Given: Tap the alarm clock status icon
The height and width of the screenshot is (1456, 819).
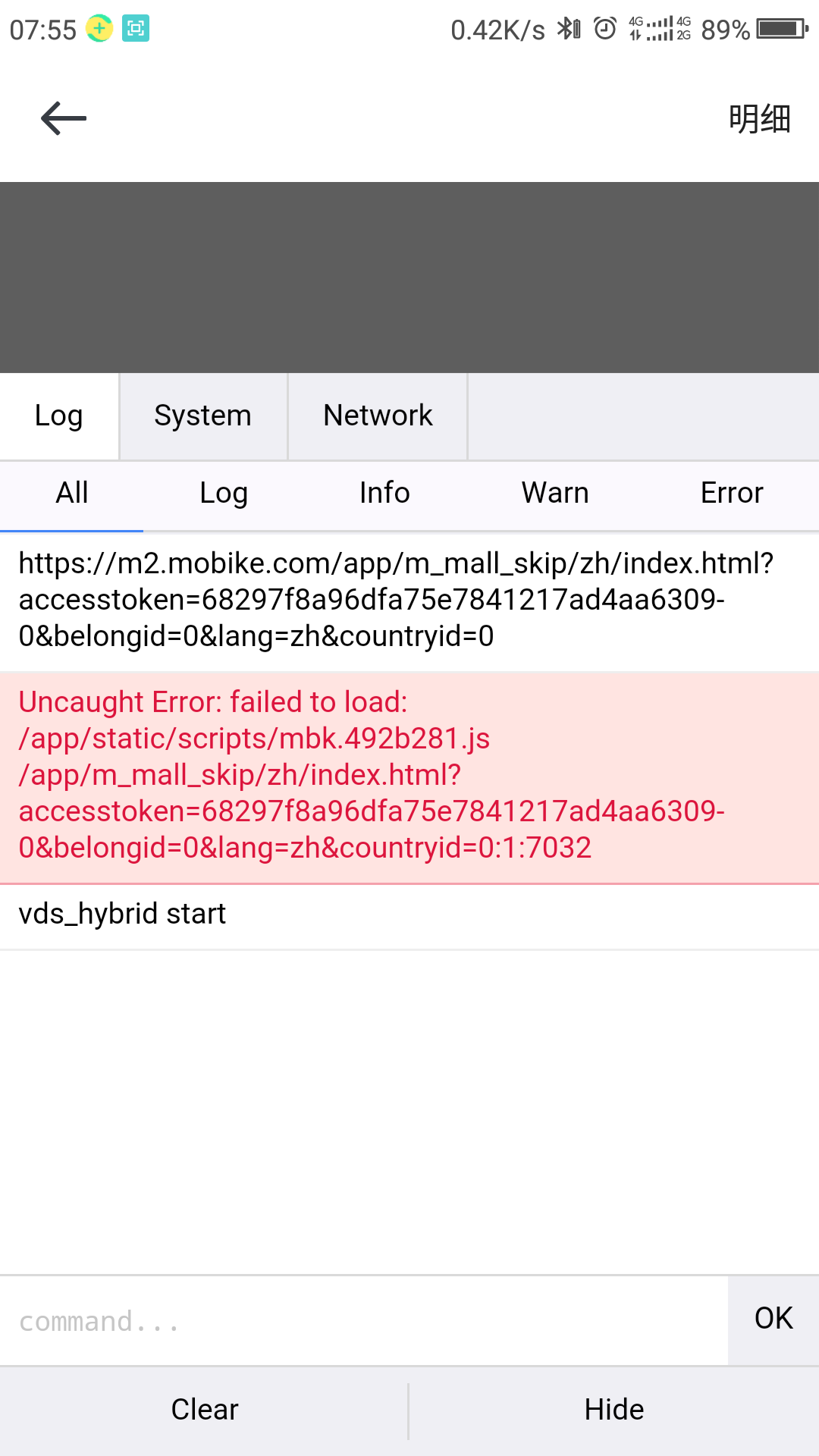Looking at the screenshot, I should (605, 29).
